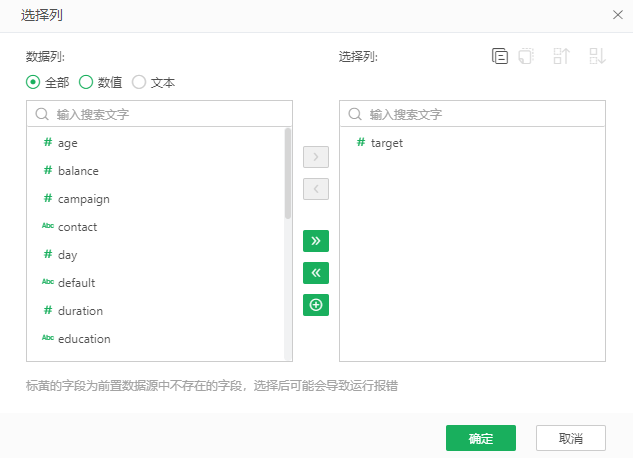Click the data list vertical scrollbar
Image resolution: width=633 pixels, height=458 pixels.
pyautogui.click(x=288, y=172)
